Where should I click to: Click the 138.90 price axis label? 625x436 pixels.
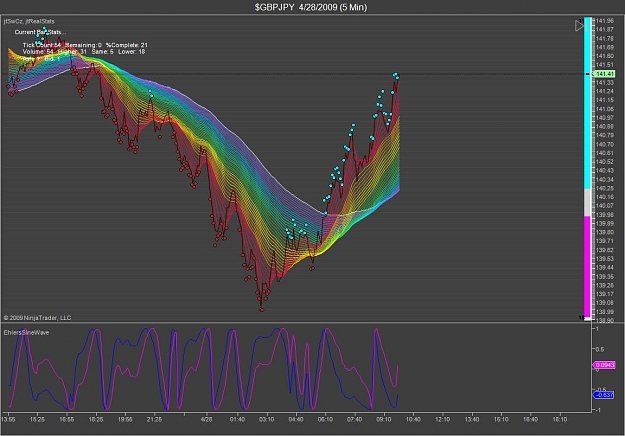pos(605,320)
